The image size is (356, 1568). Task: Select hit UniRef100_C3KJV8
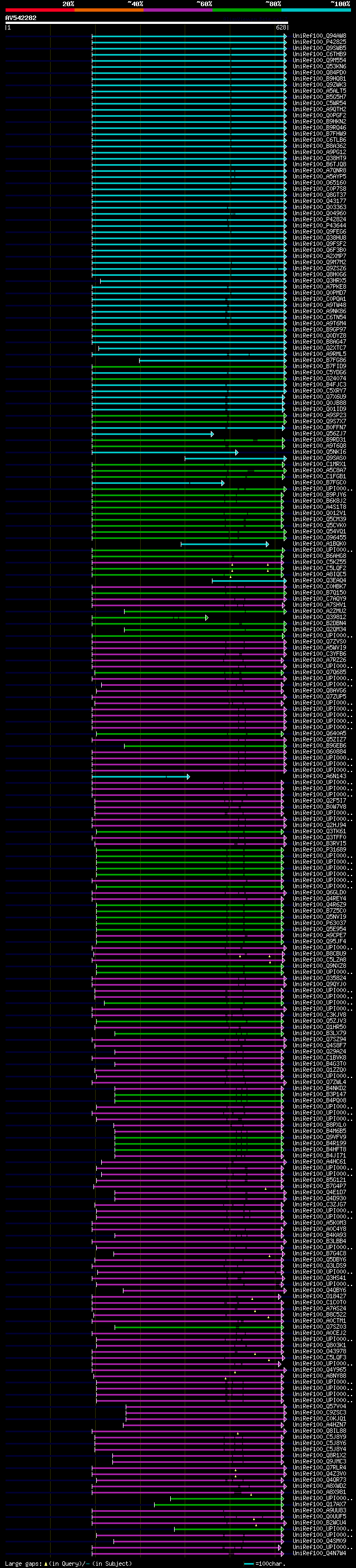(319, 1015)
